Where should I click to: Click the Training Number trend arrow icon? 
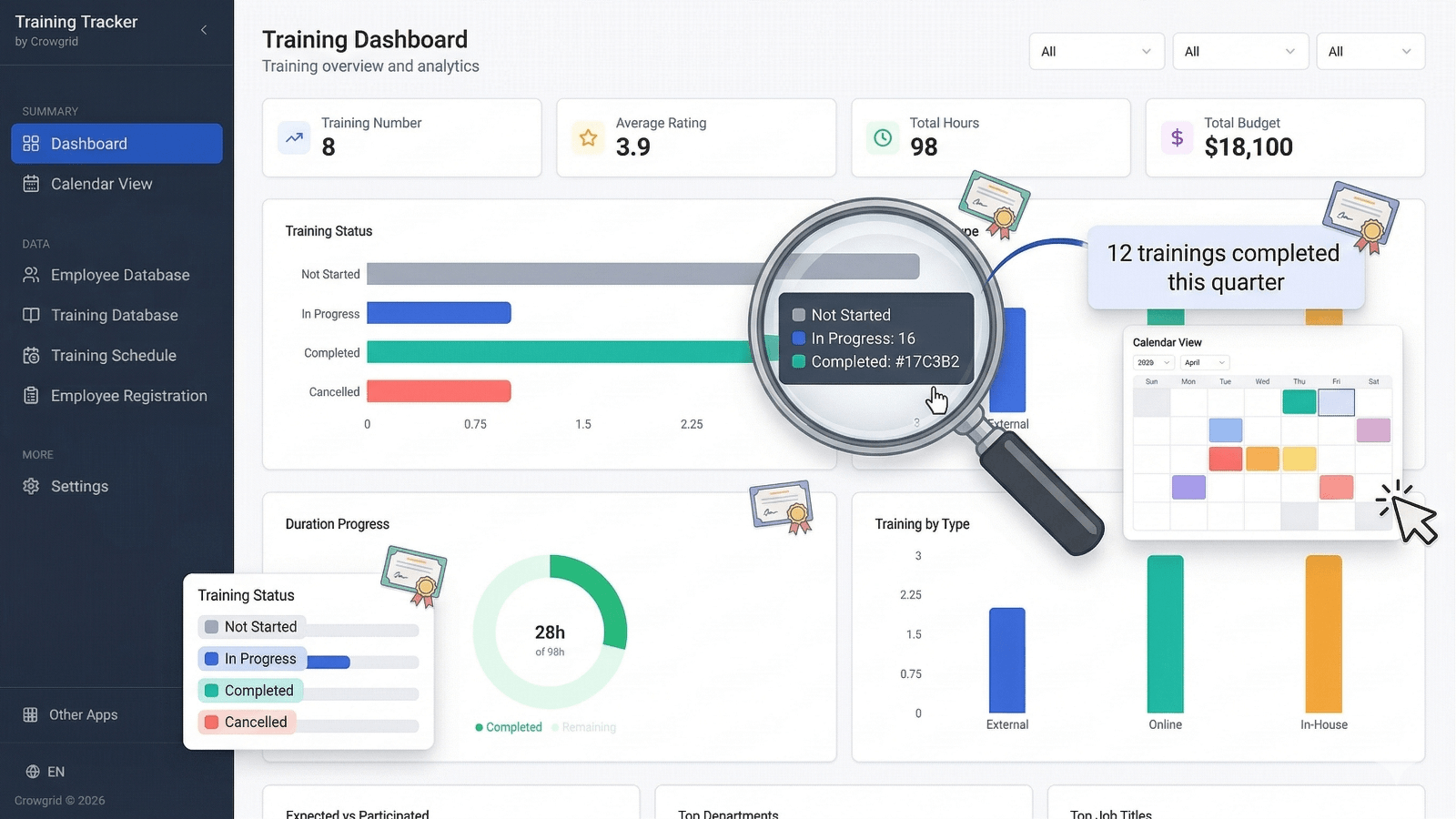[x=294, y=138]
